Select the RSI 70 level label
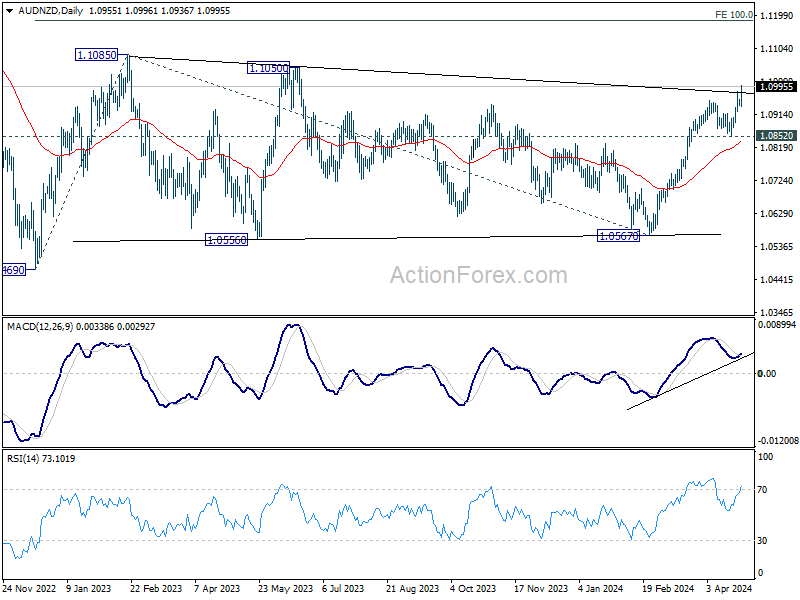800x600 pixels. pos(762,490)
